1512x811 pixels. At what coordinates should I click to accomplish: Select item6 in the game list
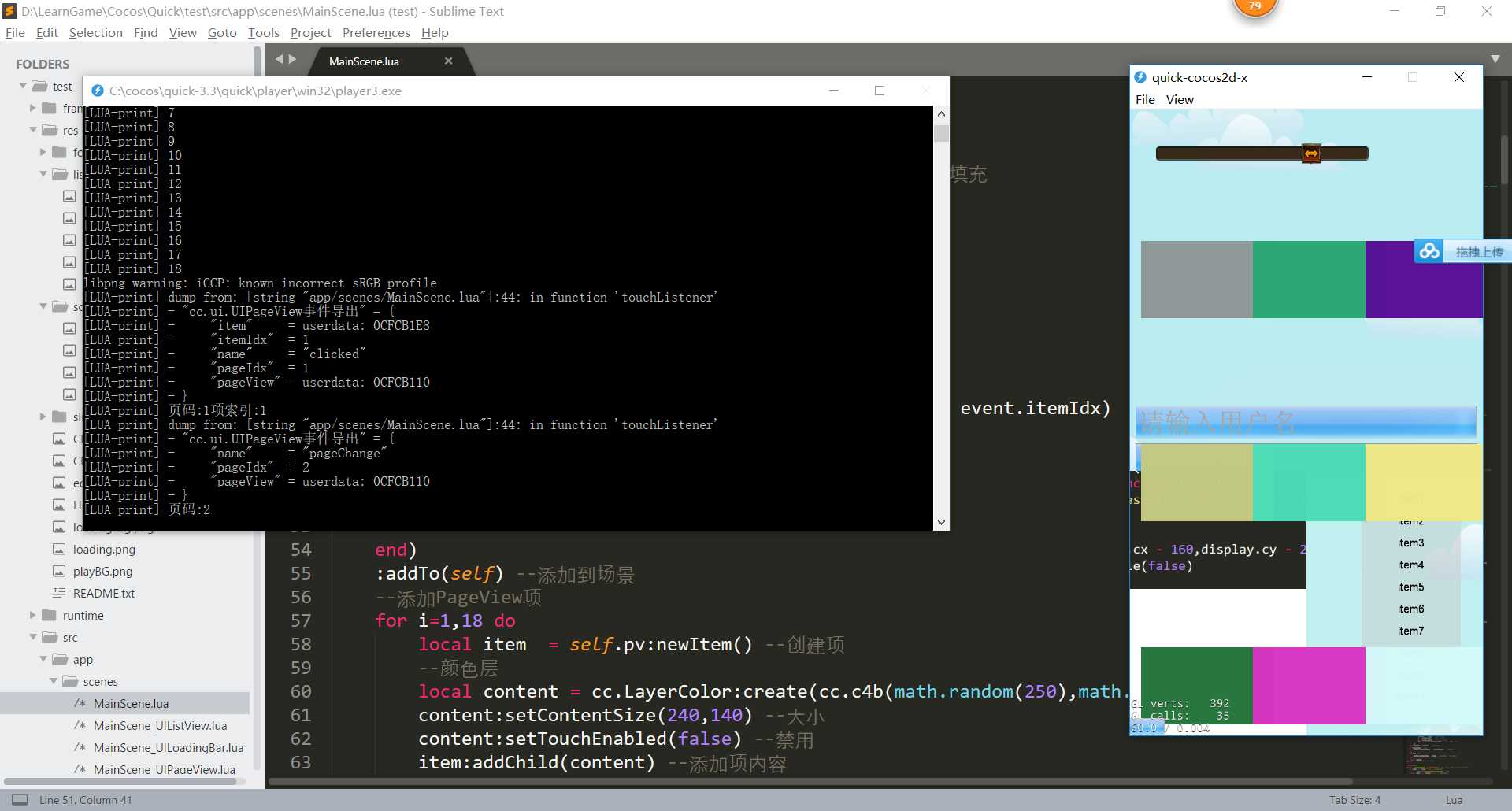click(x=1410, y=609)
